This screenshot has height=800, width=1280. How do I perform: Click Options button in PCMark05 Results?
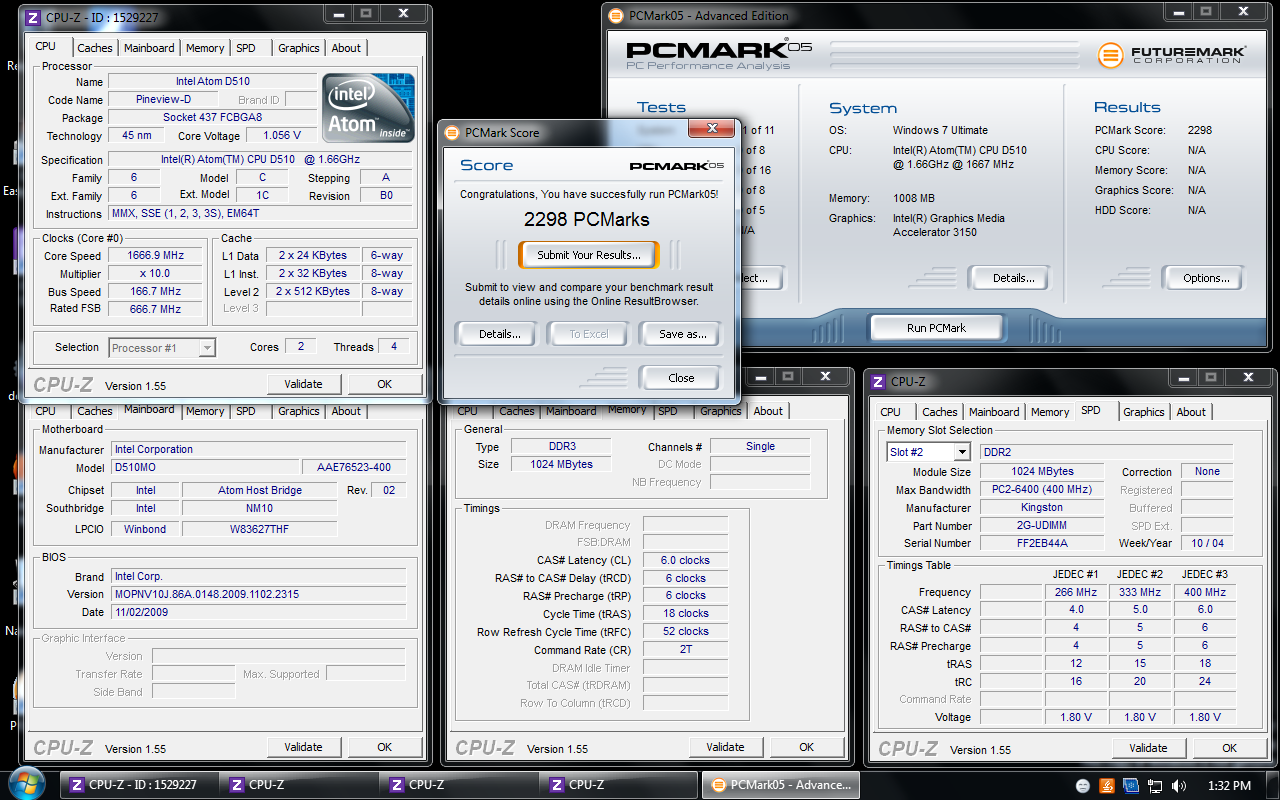click(x=1203, y=278)
